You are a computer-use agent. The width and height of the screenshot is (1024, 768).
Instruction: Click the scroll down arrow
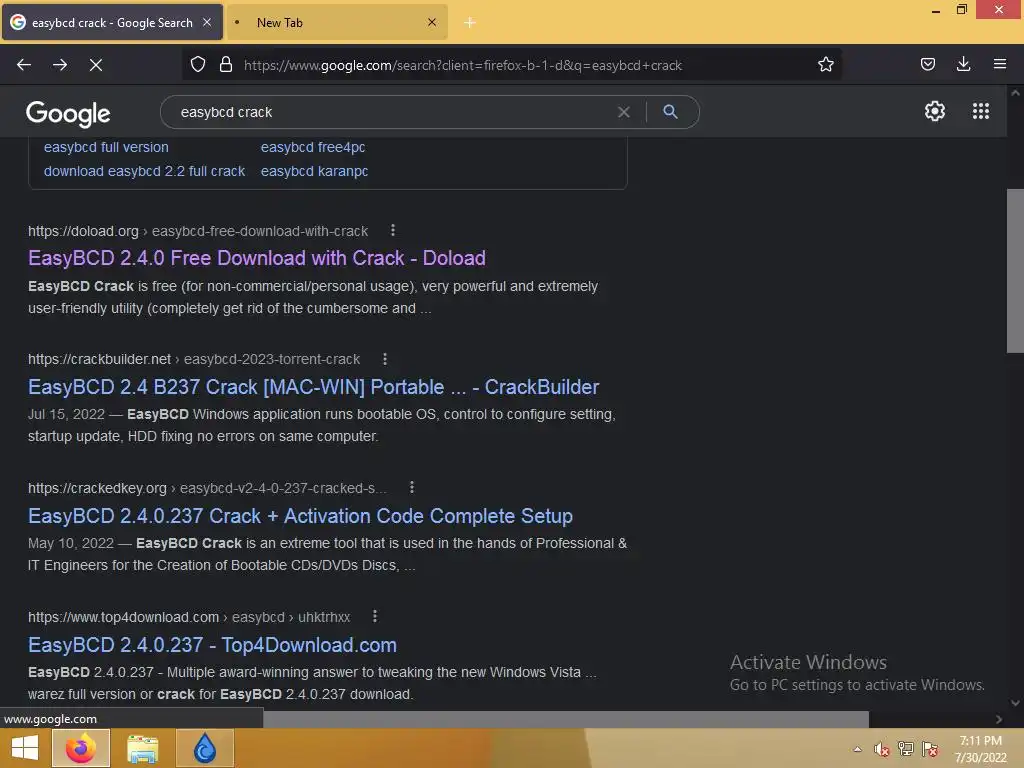[x=1015, y=703]
